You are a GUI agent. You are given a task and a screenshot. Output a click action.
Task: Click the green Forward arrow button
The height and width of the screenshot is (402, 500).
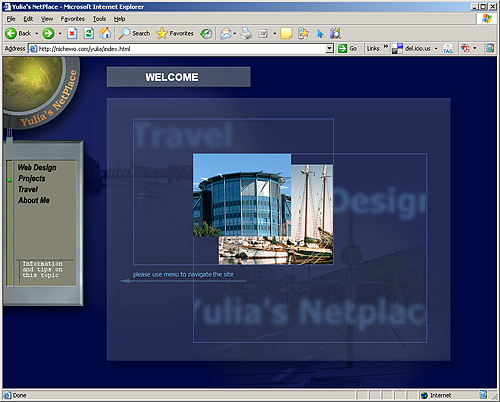(48, 33)
